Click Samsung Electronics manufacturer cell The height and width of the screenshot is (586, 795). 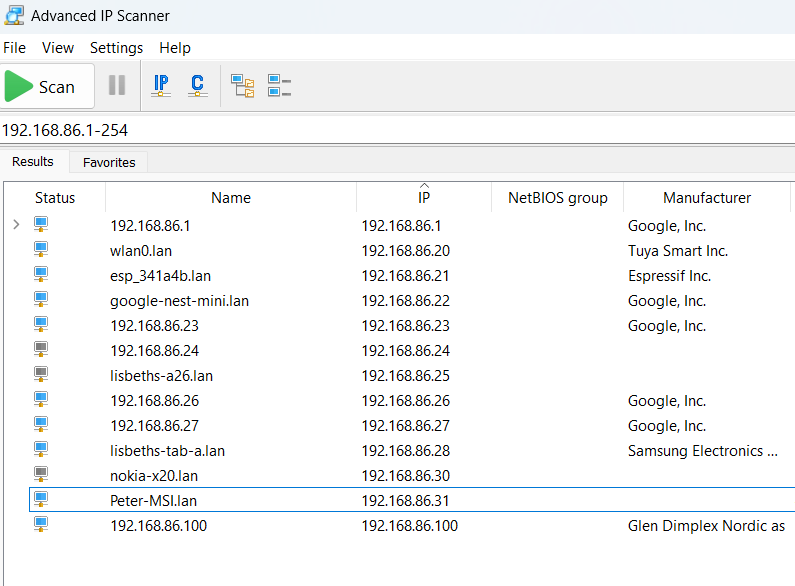coord(703,451)
